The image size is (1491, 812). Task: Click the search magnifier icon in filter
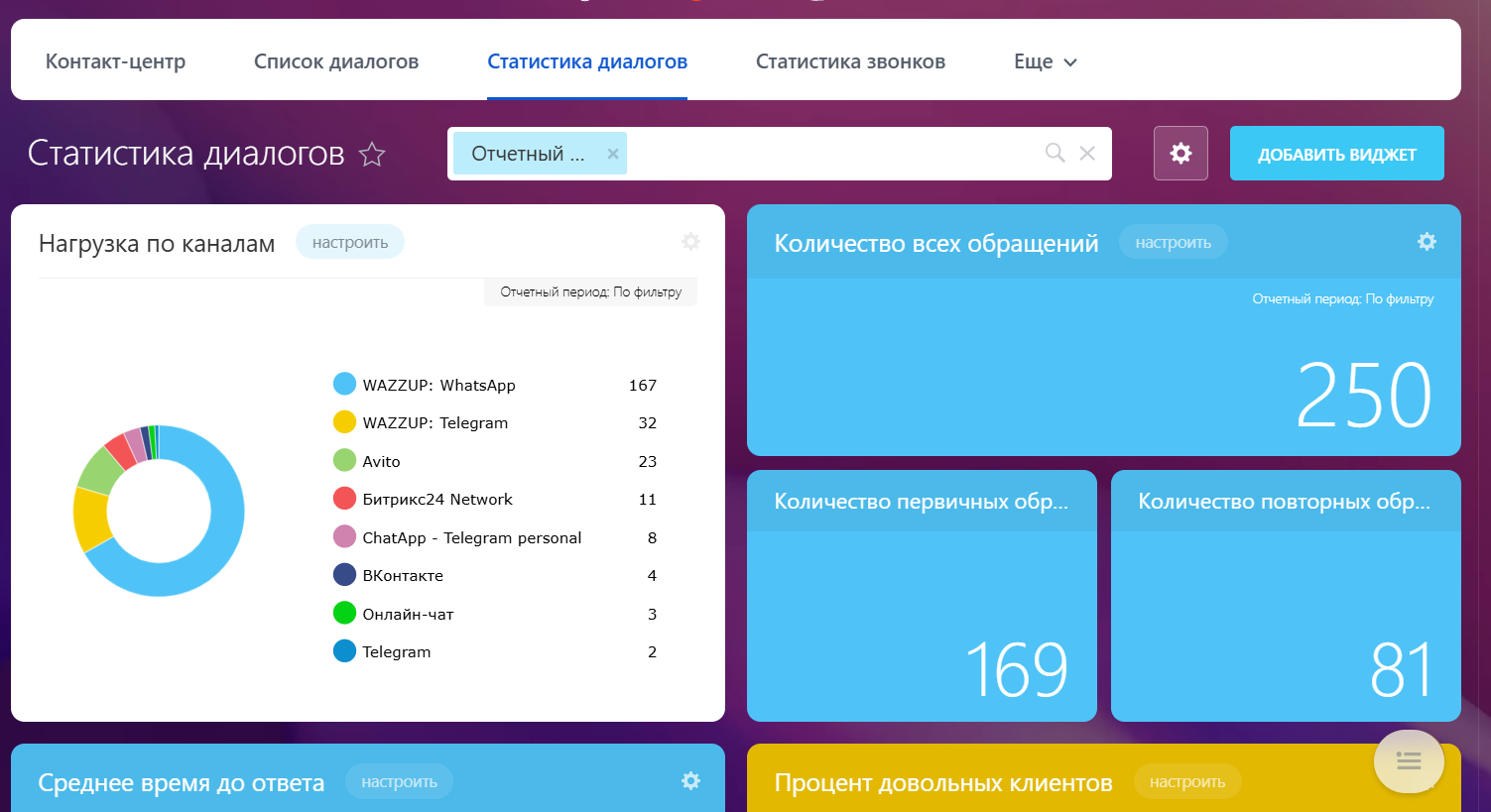pos(1055,153)
